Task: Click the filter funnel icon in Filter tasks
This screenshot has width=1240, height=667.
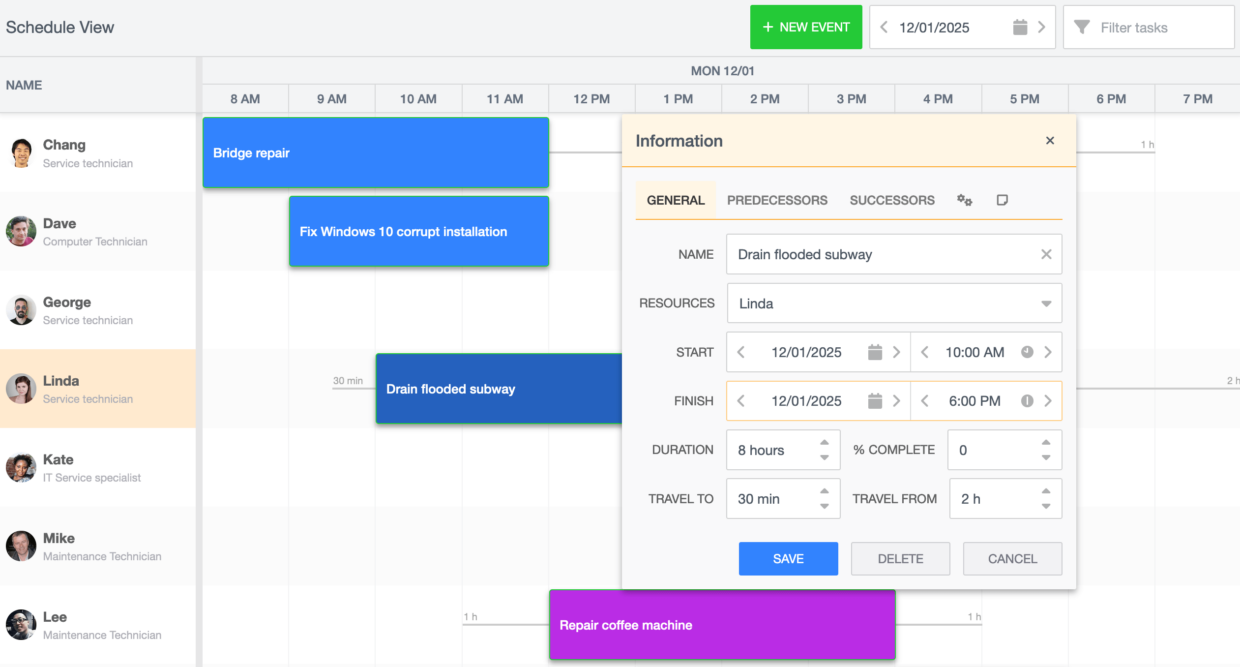Action: (x=1081, y=27)
